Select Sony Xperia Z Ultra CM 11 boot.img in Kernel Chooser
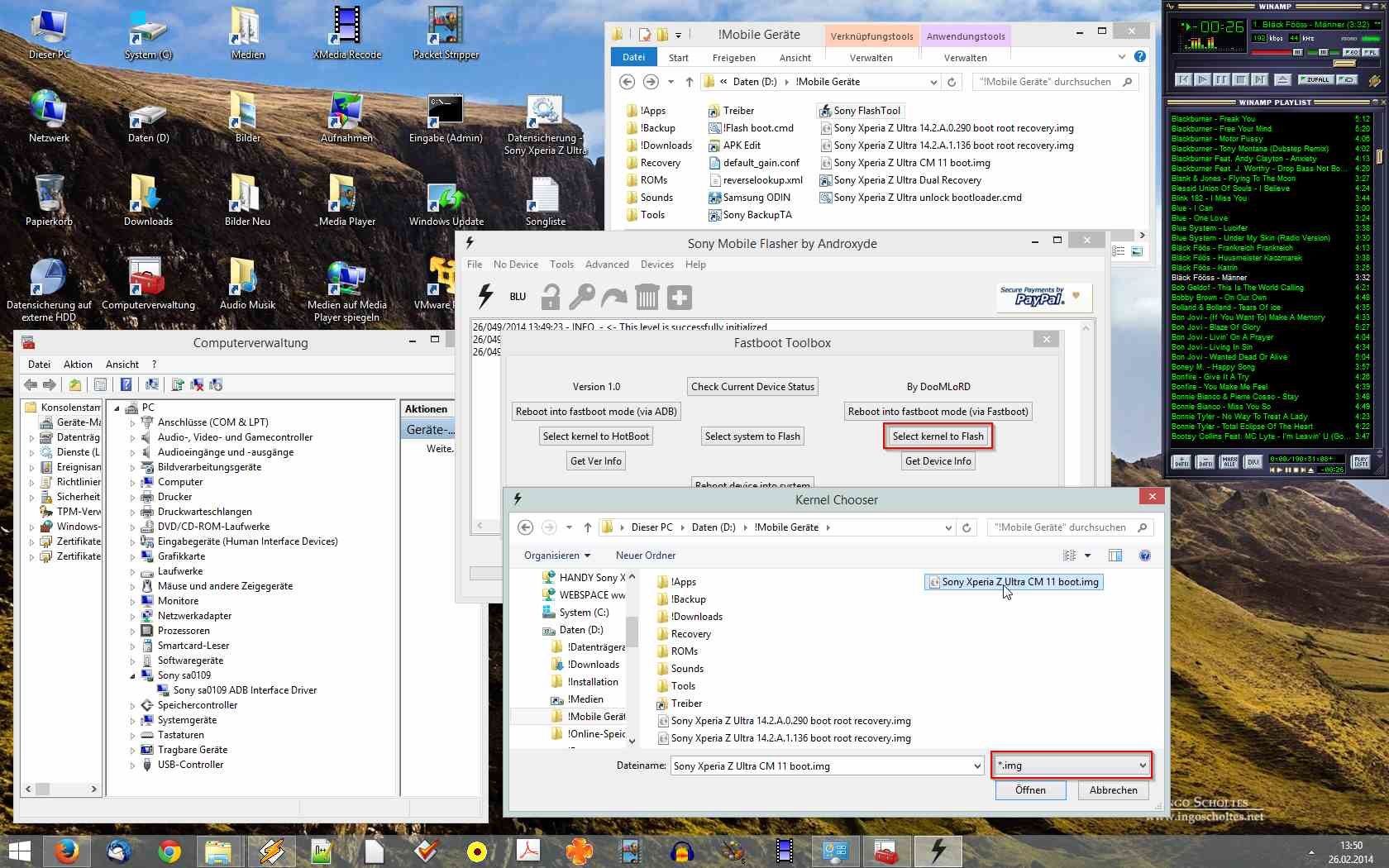Viewport: 1389px width, 868px height. pos(1014,582)
